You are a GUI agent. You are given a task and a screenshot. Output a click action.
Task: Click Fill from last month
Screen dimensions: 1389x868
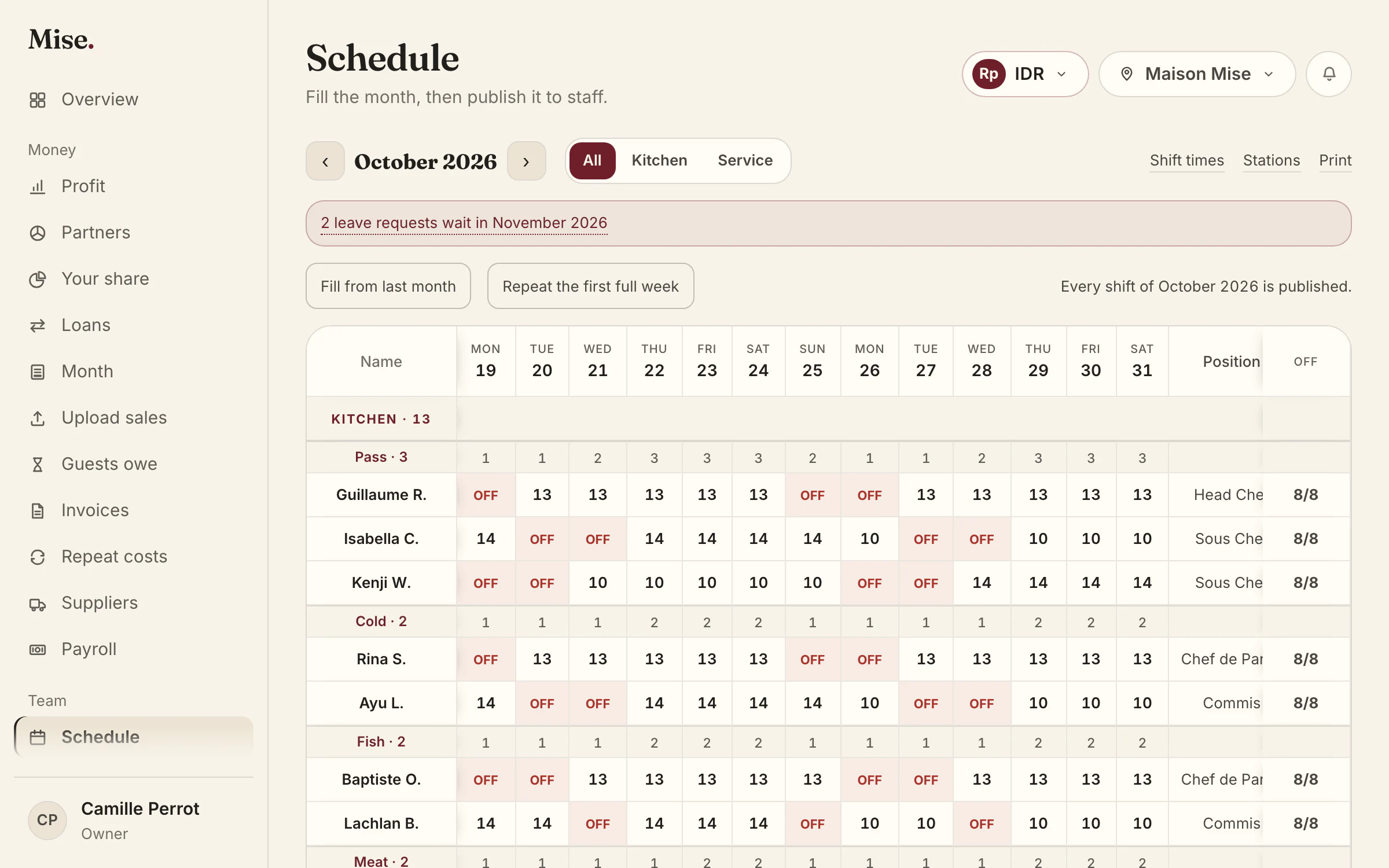tap(388, 286)
